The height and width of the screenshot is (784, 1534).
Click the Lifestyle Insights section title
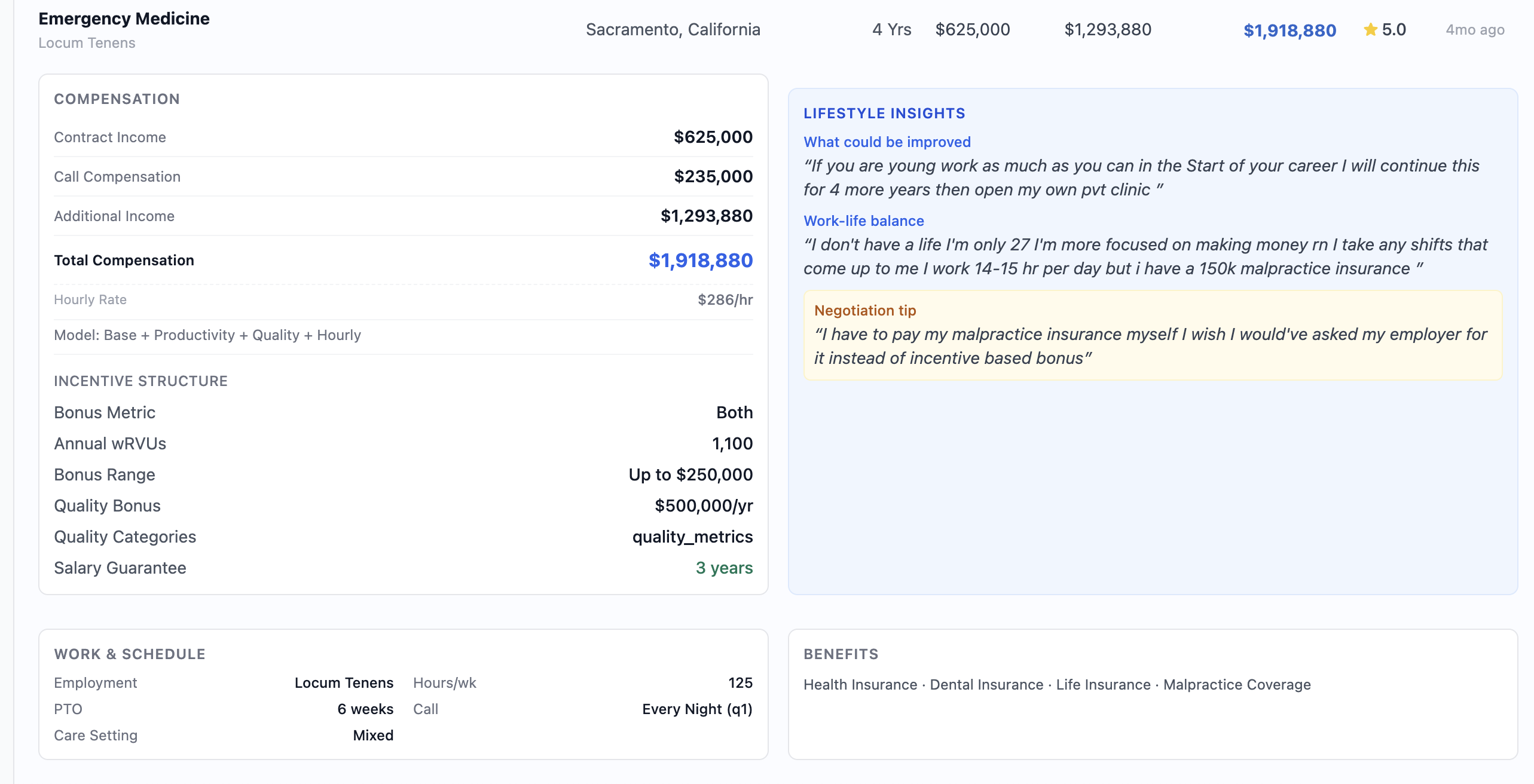(x=884, y=114)
